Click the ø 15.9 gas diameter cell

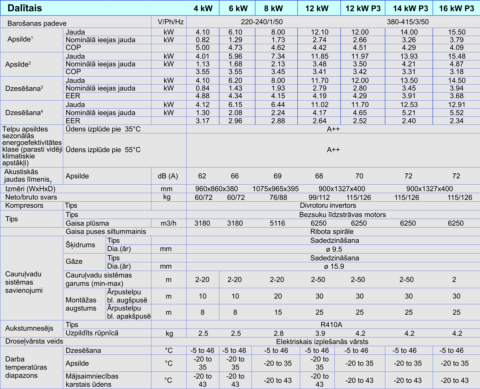point(334,266)
